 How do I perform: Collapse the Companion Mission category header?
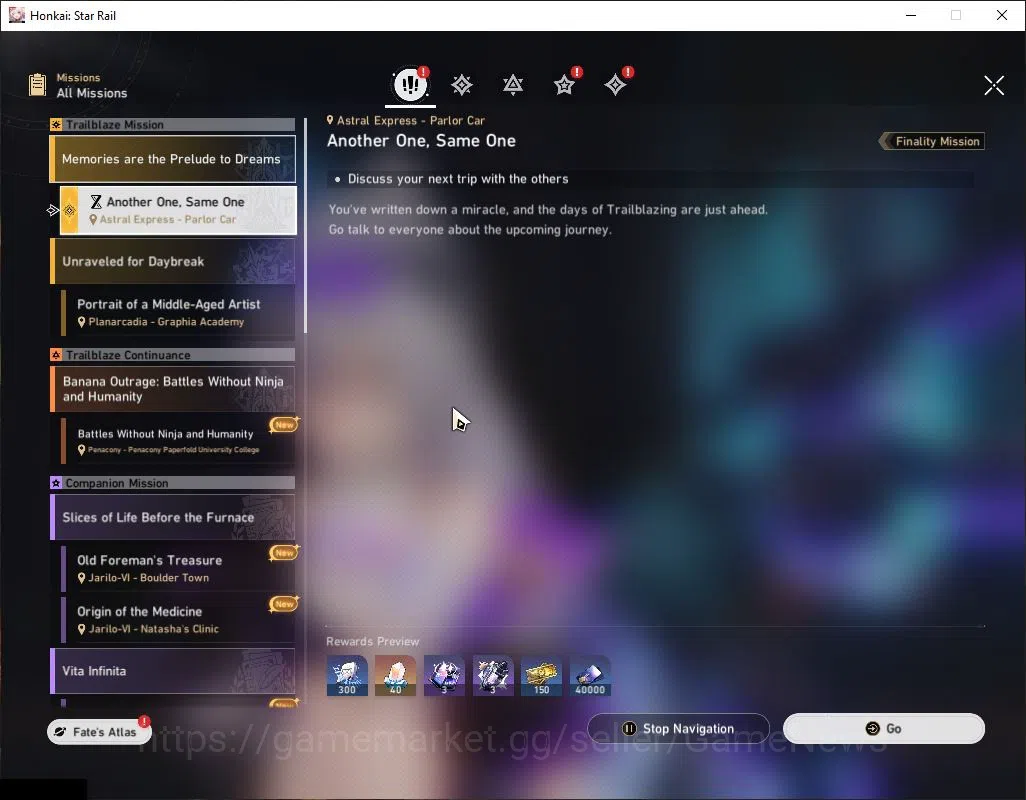tap(173, 483)
